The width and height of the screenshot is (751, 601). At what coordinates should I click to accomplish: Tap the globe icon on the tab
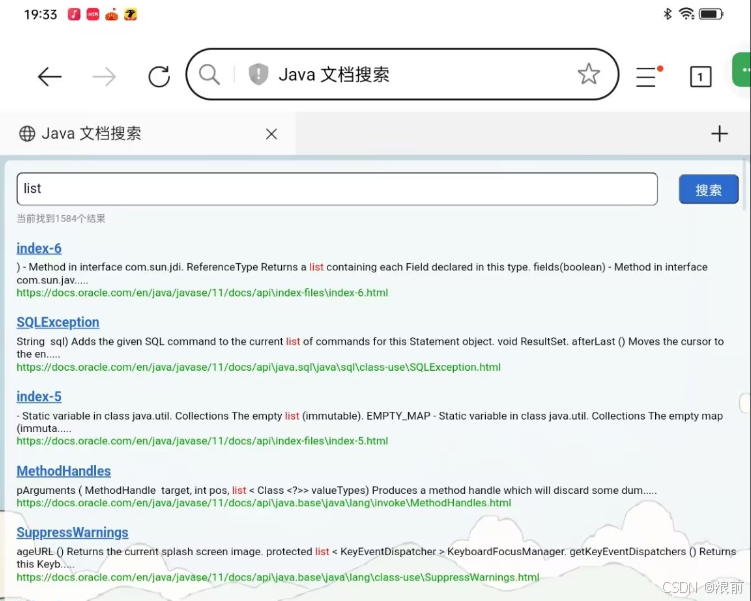(x=27, y=134)
